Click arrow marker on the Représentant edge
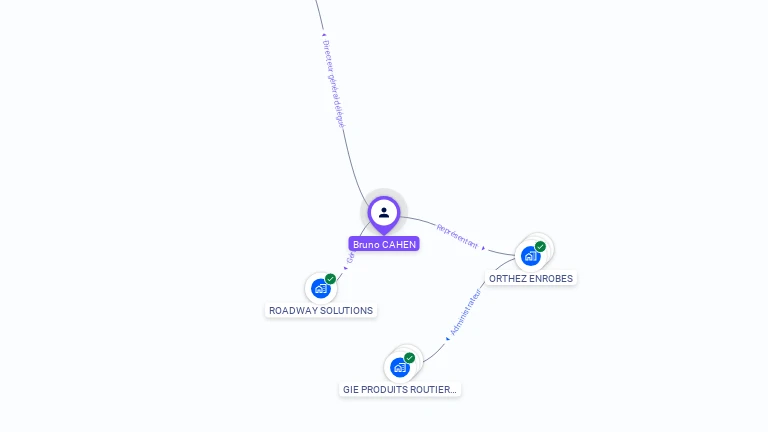 coord(483,248)
